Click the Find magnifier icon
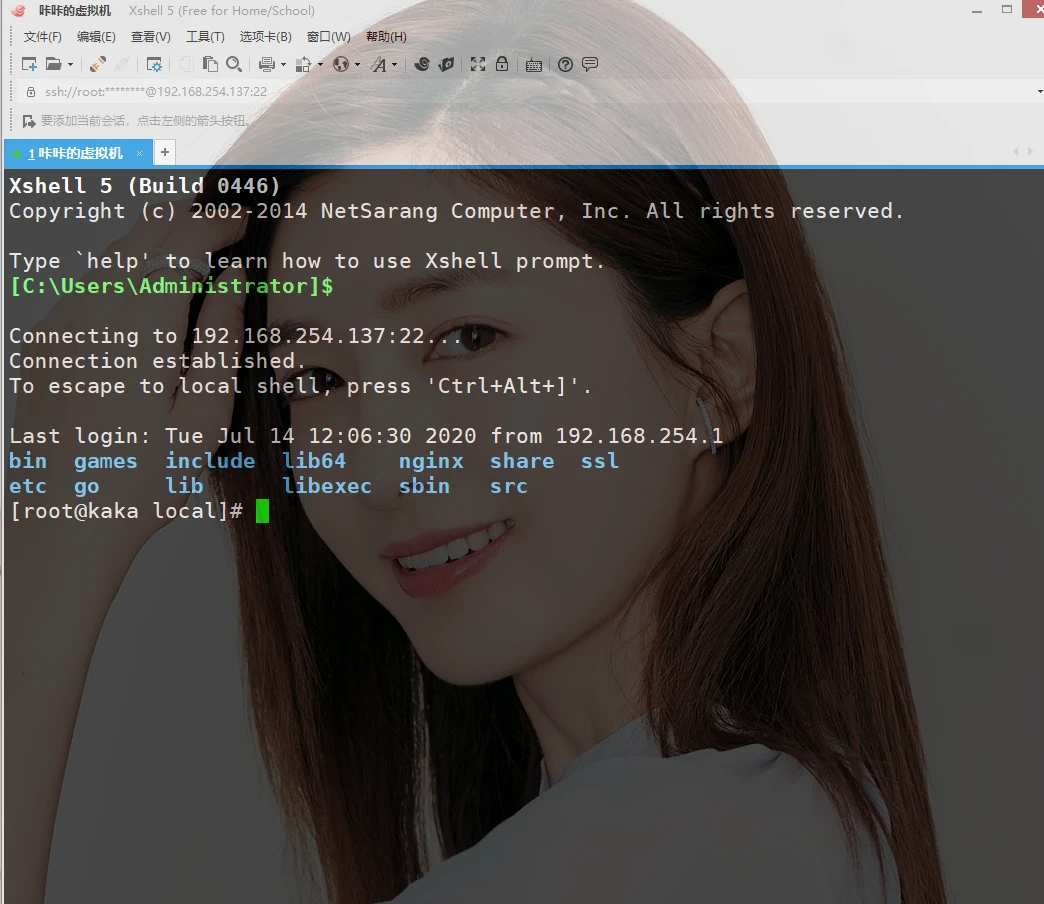Screen dimensions: 1044x904 tap(233, 64)
